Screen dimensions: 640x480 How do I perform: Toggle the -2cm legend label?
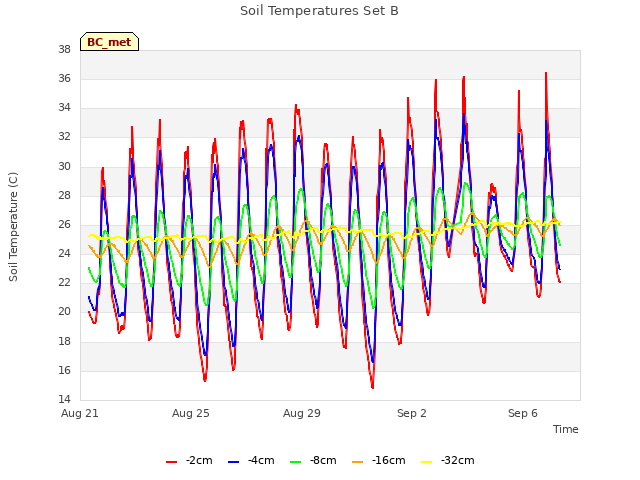click(x=199, y=460)
